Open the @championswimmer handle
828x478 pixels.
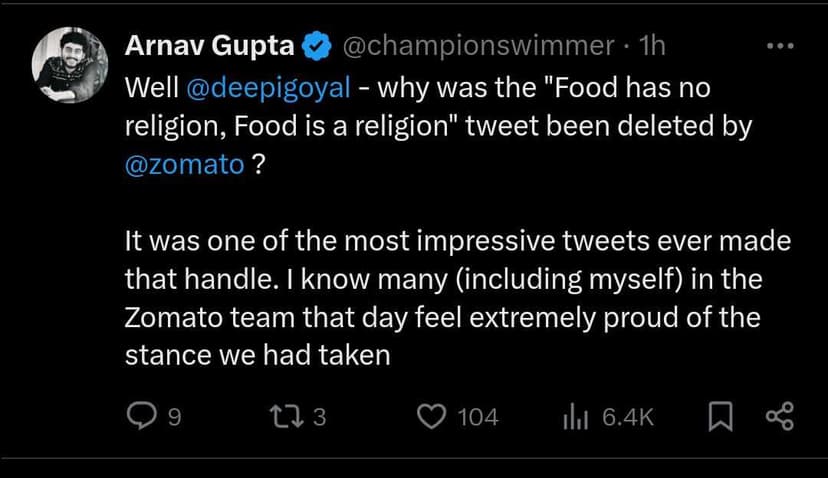point(478,45)
